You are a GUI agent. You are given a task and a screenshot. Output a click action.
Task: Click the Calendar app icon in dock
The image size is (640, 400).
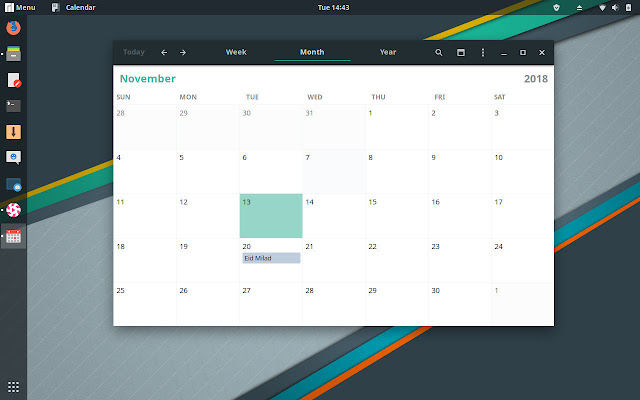pyautogui.click(x=13, y=236)
